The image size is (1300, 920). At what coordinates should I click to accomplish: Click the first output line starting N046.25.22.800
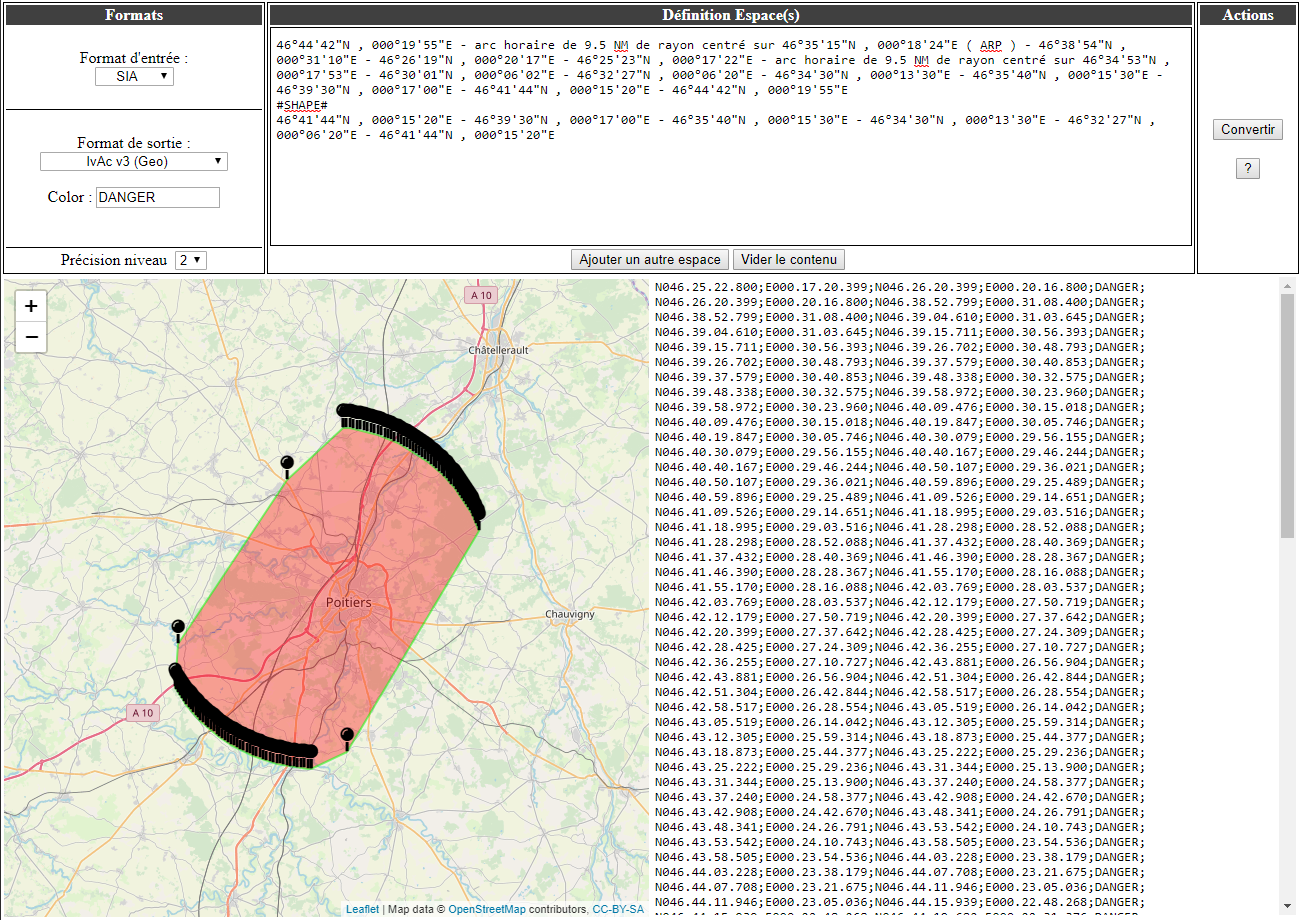point(900,287)
